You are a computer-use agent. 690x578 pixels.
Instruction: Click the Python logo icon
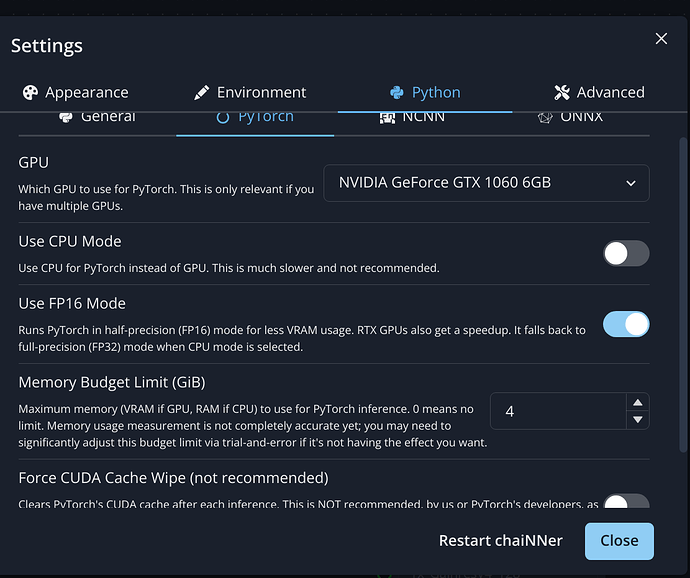397,92
